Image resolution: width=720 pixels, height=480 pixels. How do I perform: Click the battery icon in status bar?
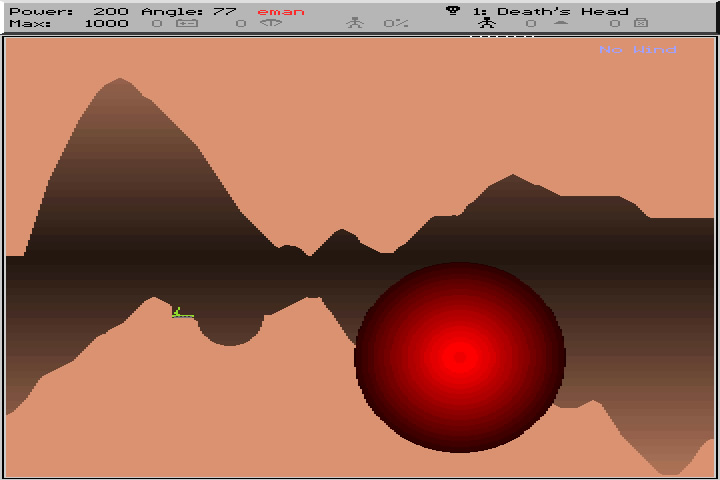click(187, 23)
